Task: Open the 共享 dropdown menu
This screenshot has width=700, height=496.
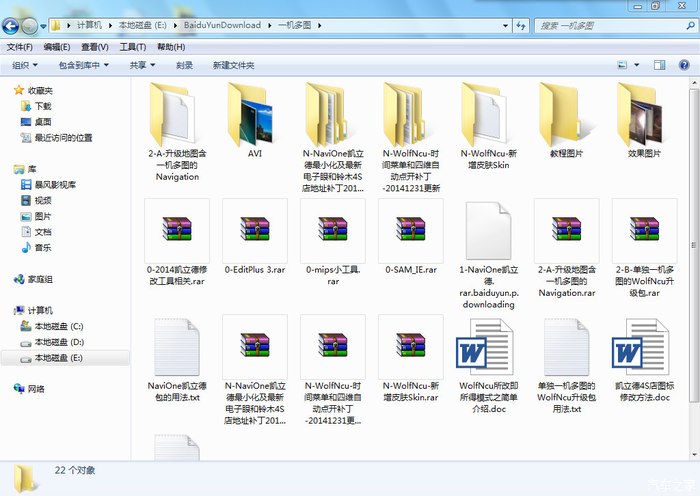Action: click(x=142, y=66)
